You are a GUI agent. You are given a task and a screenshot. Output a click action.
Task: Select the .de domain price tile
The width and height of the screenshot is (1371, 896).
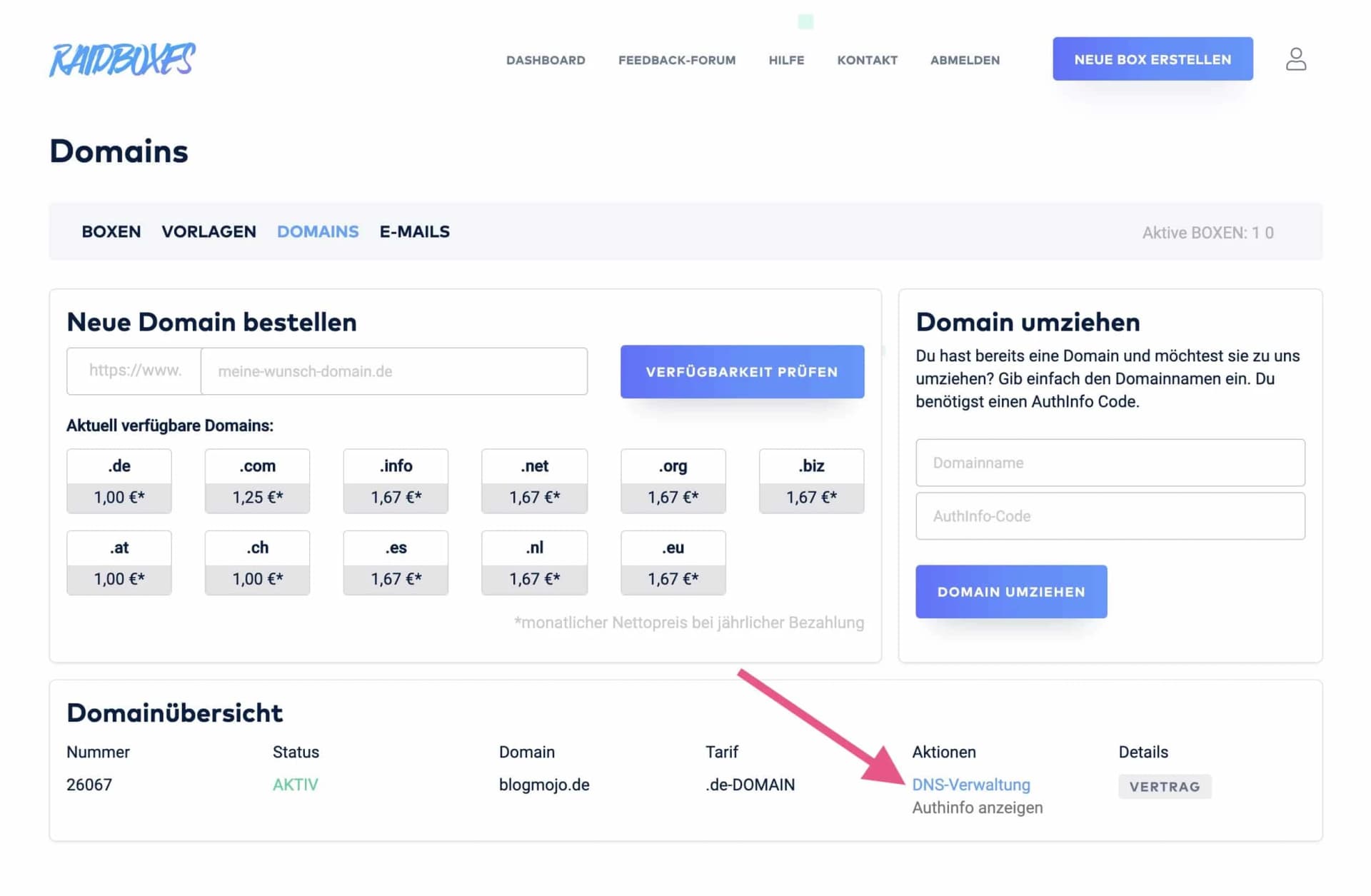point(119,480)
